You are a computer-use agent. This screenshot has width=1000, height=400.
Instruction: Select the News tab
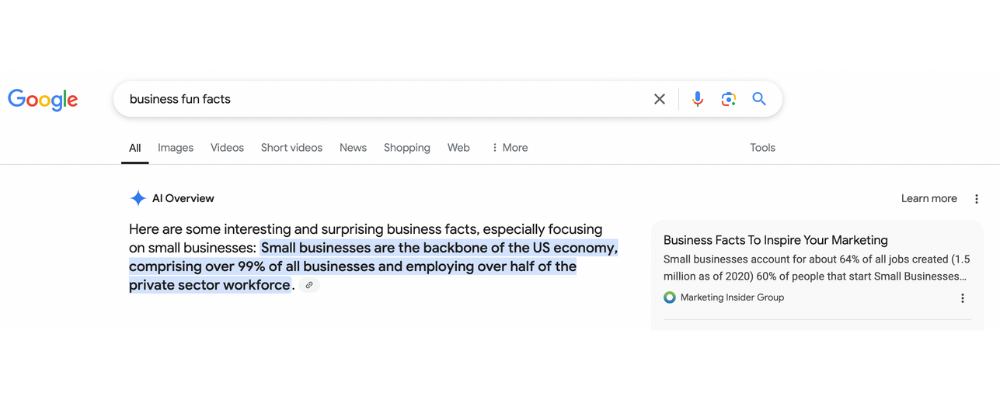(x=353, y=147)
